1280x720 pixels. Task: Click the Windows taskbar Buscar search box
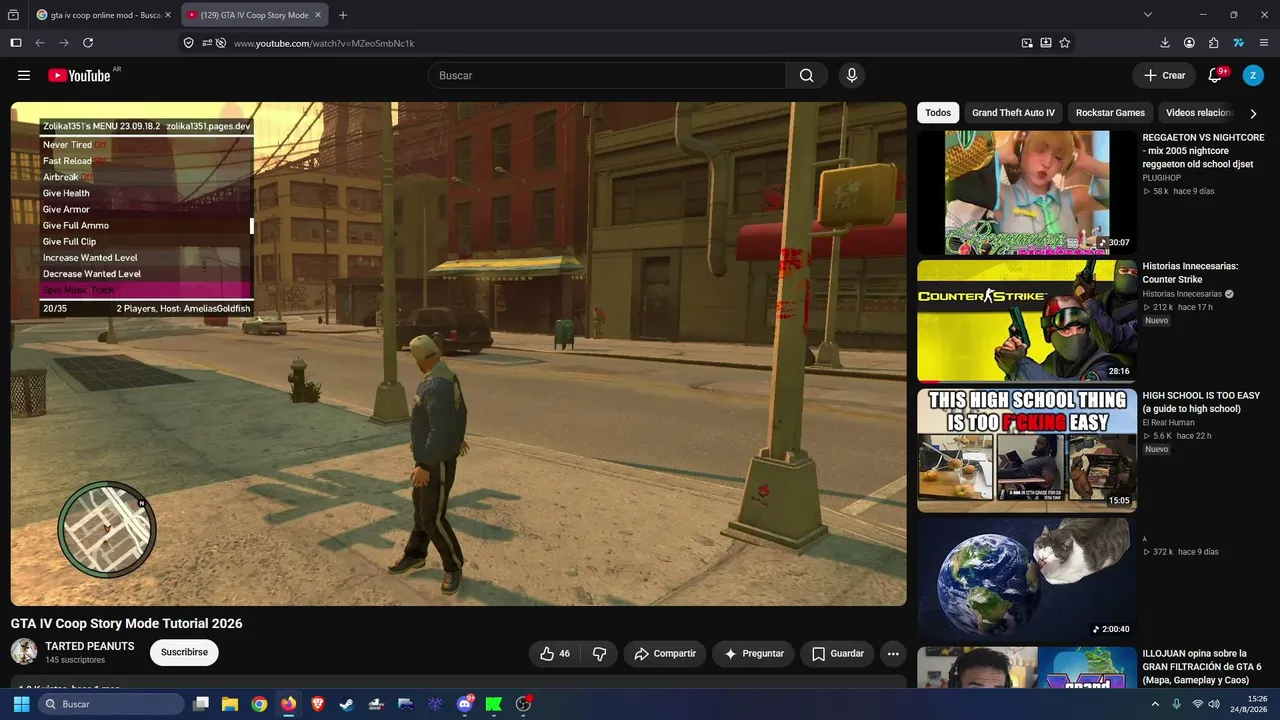[110, 704]
